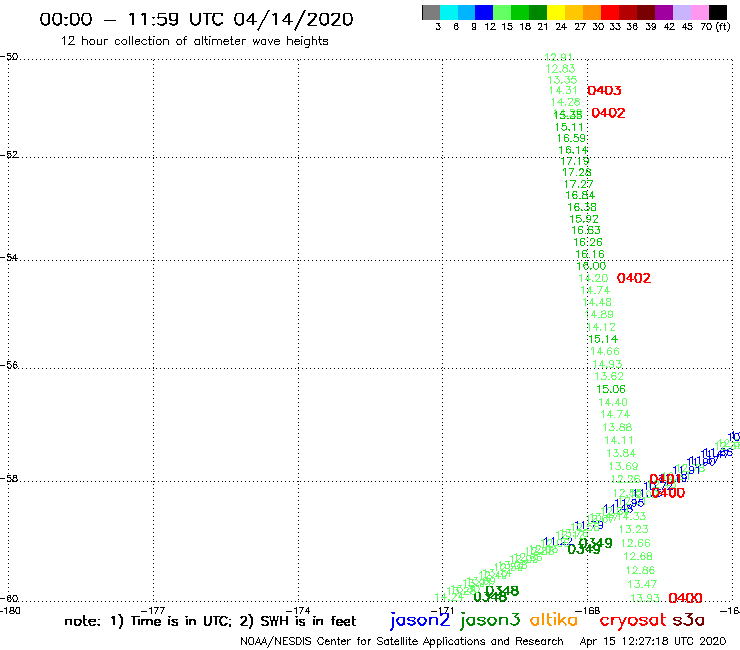
Task: Click the red '0402' label beside 15.38
Action: coord(608,113)
